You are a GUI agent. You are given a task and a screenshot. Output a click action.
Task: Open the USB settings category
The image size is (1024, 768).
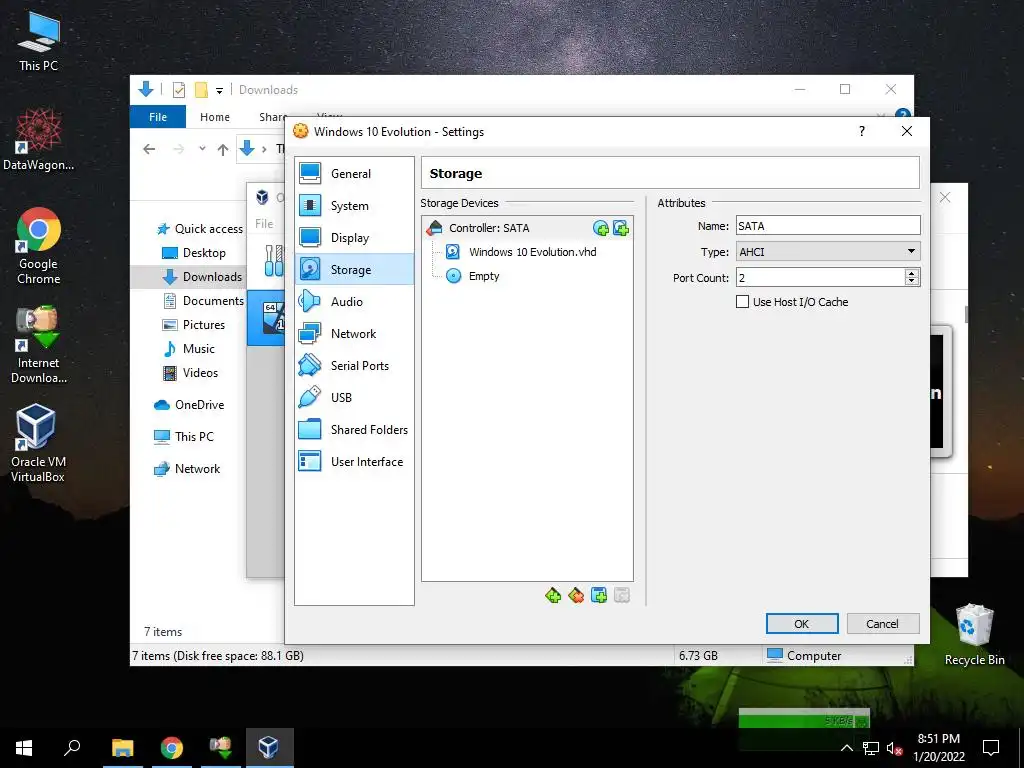355,398
